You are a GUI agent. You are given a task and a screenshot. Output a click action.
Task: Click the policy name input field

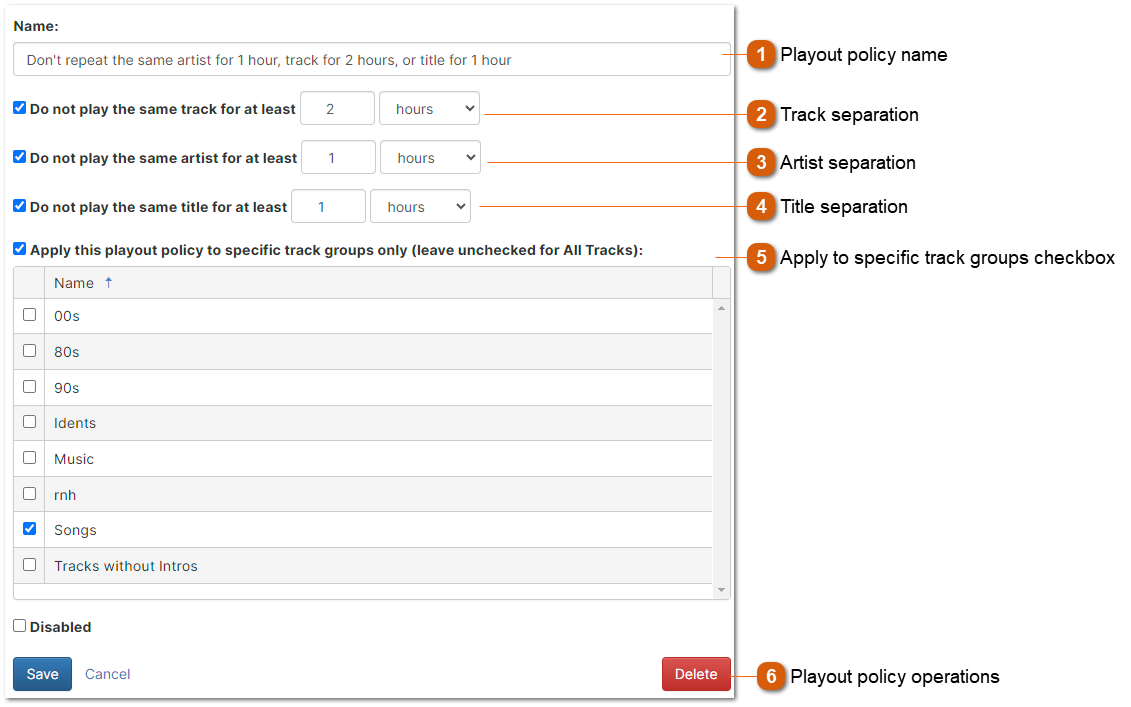(x=370, y=59)
